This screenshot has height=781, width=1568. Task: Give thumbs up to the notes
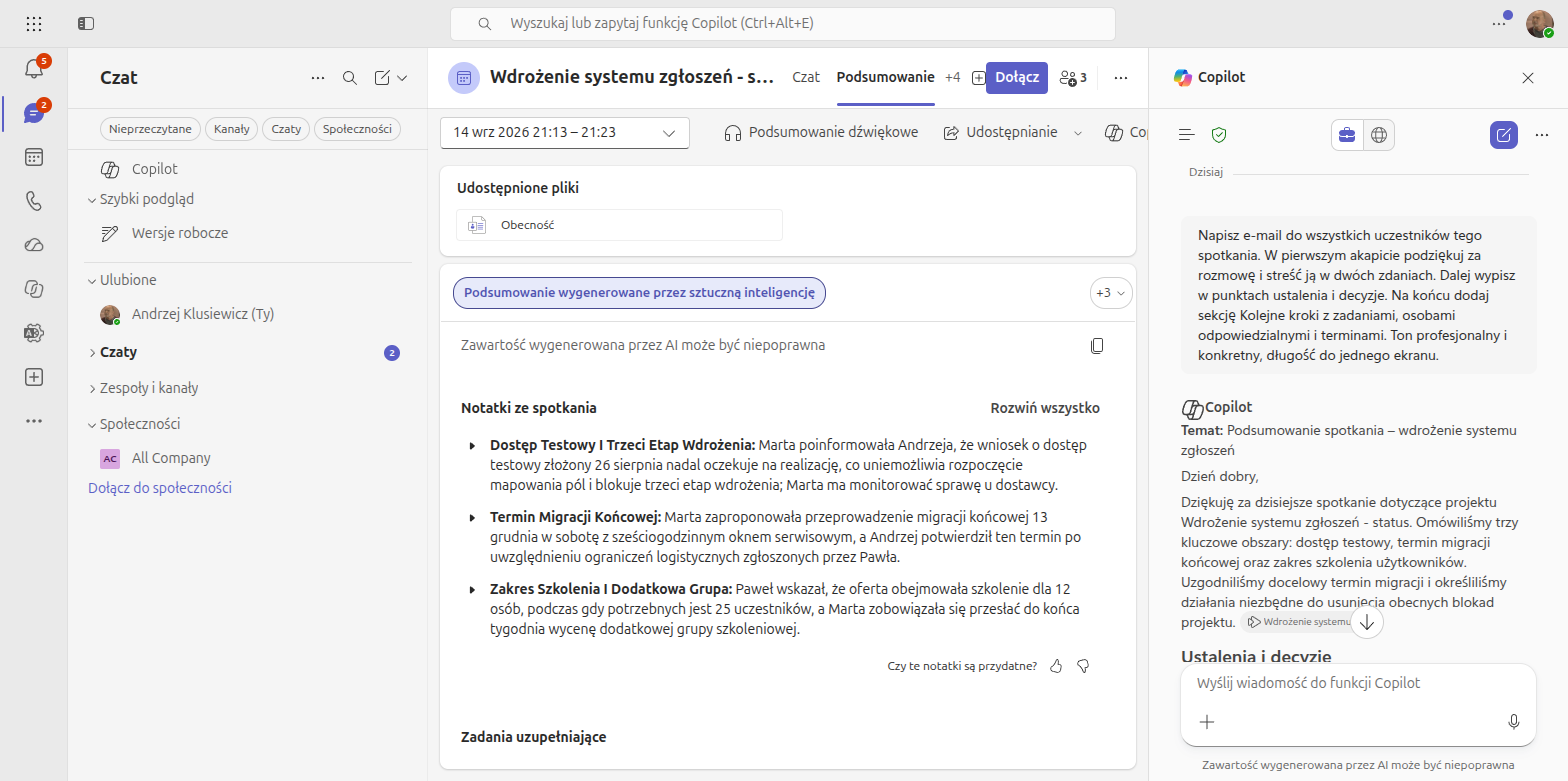click(1056, 666)
